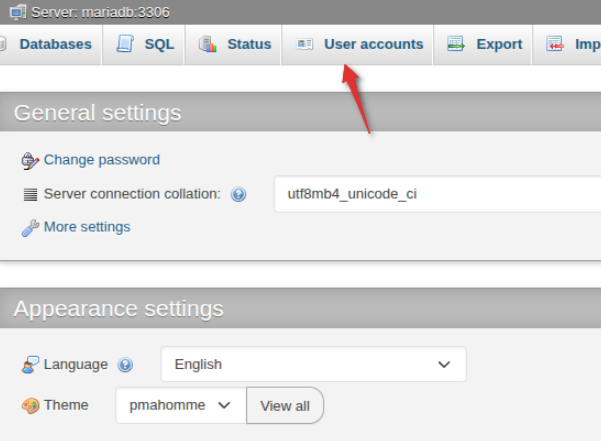Click the SQL document icon
This screenshot has width=601, height=441.
click(x=125, y=44)
